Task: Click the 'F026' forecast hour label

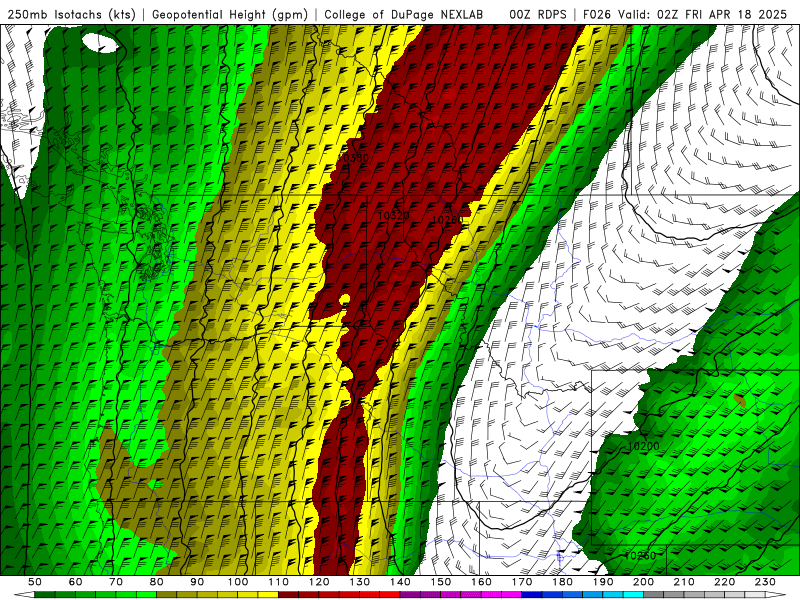Action: 596,14
